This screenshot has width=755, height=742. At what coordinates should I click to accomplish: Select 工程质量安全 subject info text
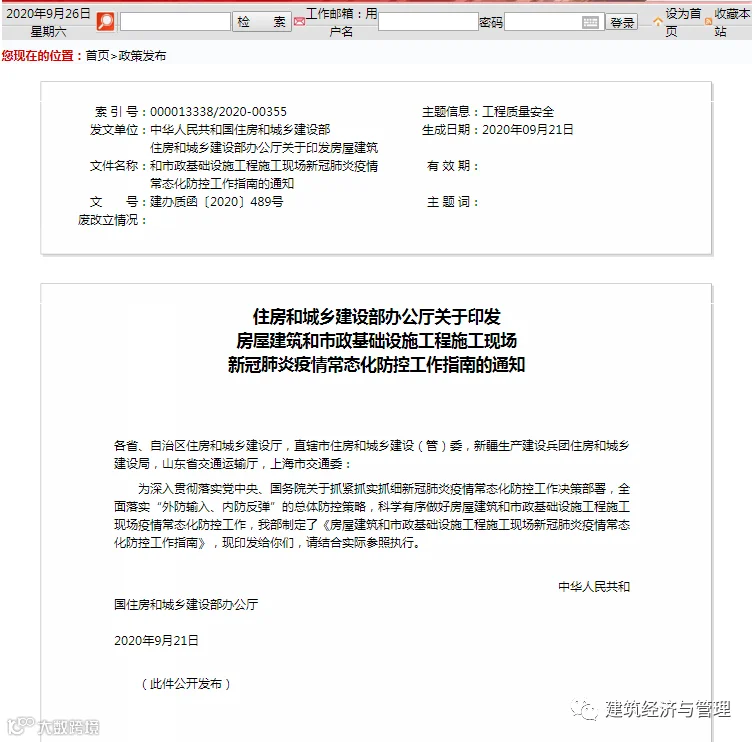pos(518,112)
